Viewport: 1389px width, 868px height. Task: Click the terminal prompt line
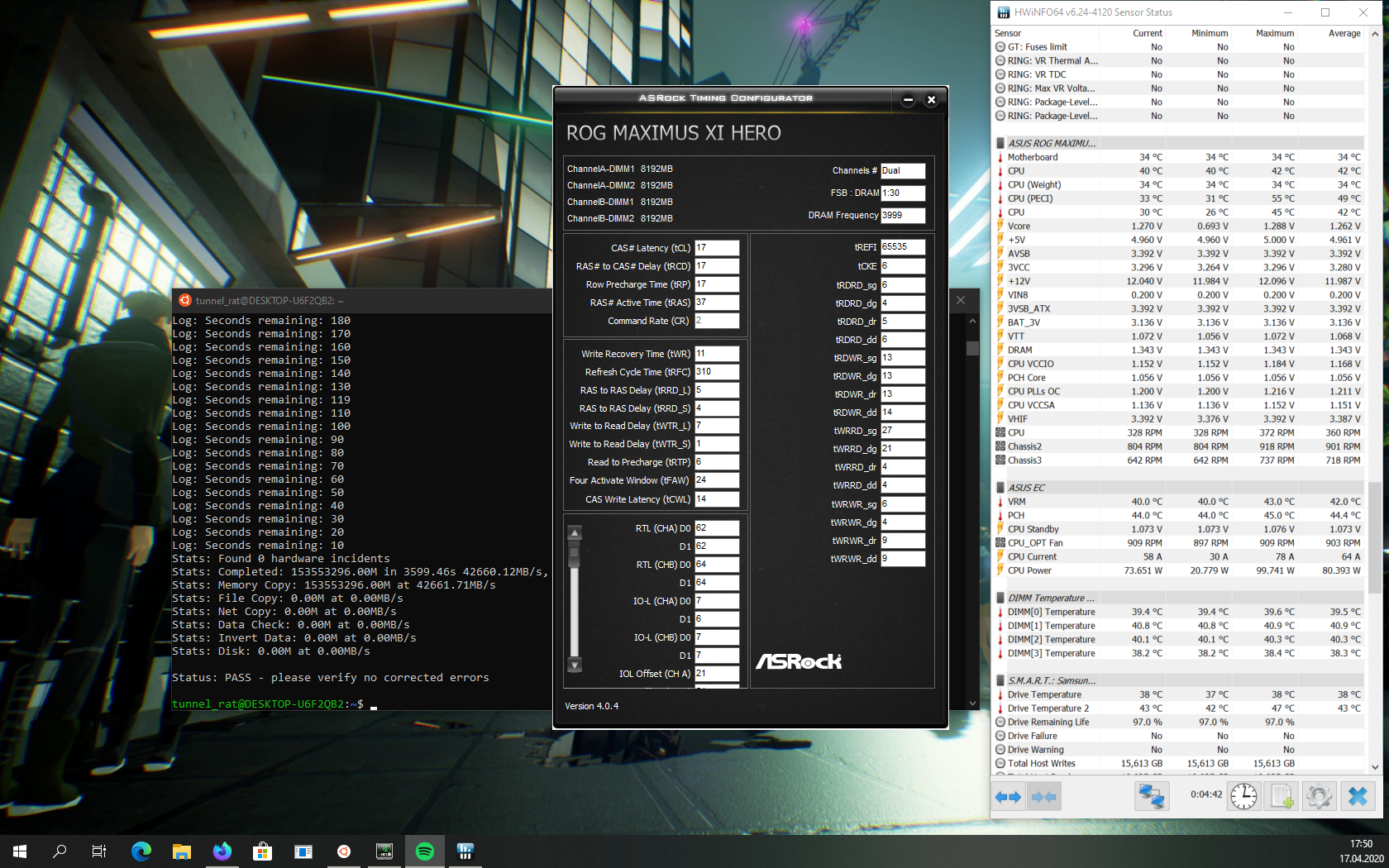click(274, 704)
